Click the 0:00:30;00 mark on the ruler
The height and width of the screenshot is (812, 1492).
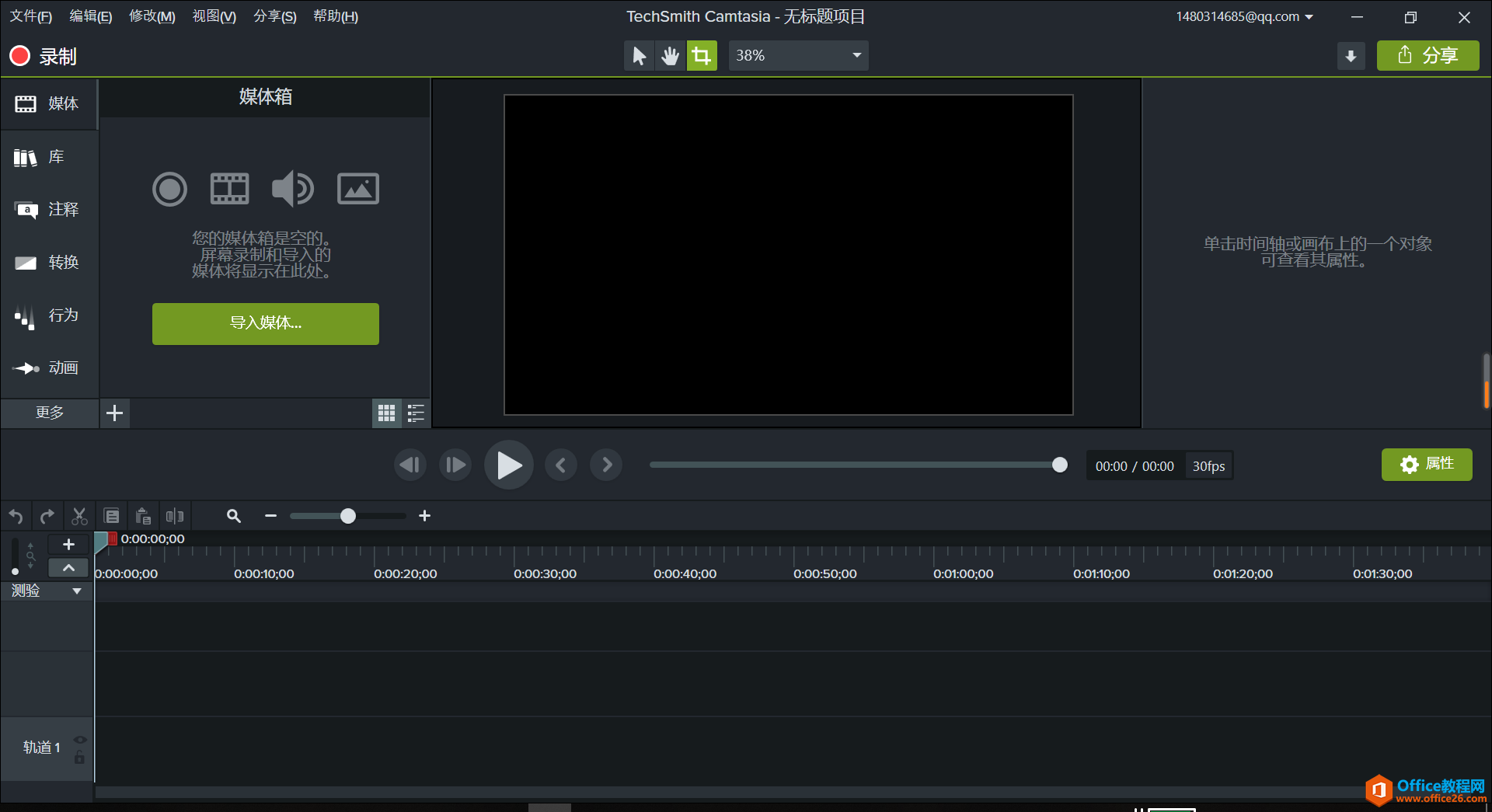[x=545, y=574]
